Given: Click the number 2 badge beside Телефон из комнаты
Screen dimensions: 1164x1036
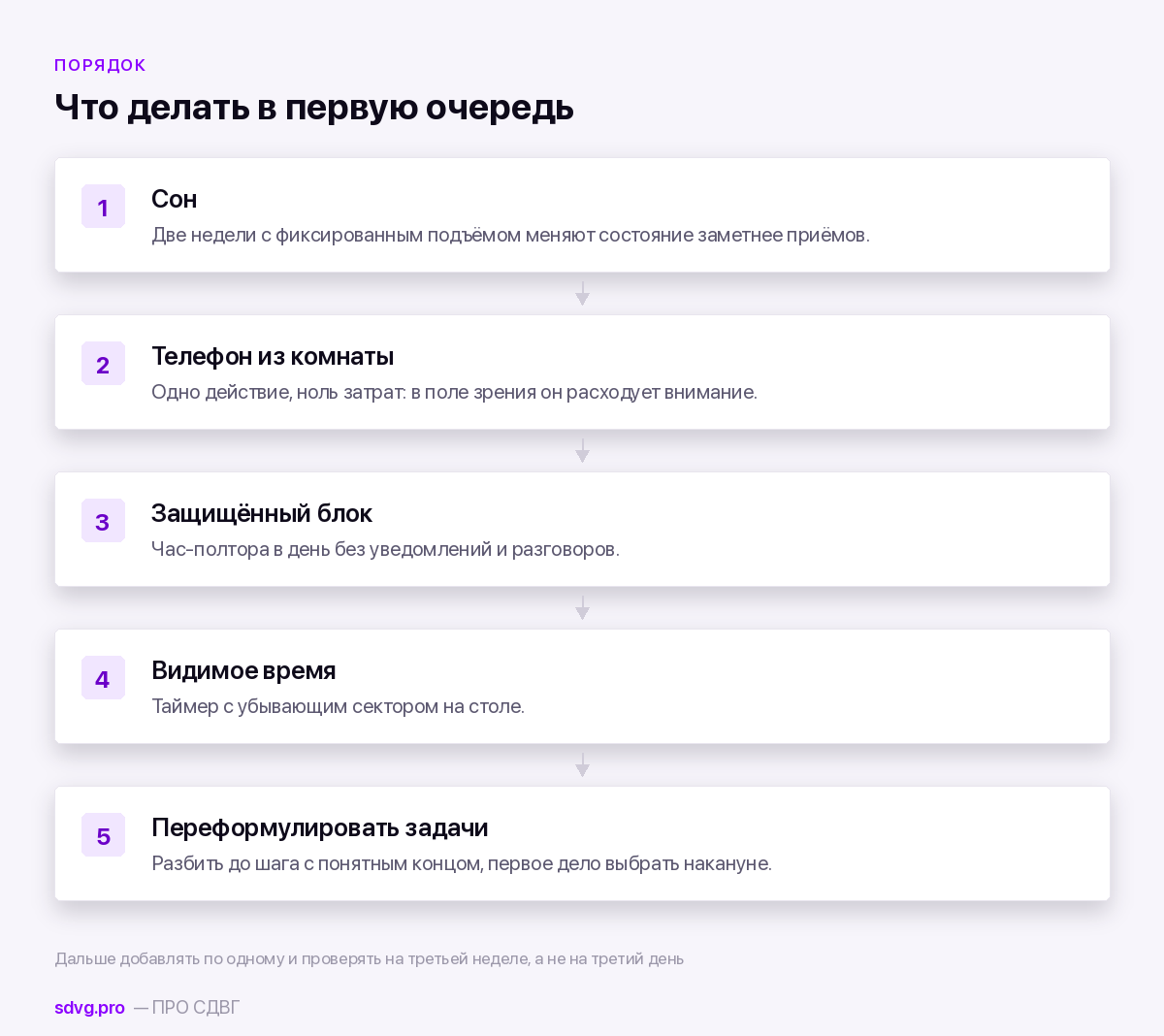Looking at the screenshot, I should [103, 364].
